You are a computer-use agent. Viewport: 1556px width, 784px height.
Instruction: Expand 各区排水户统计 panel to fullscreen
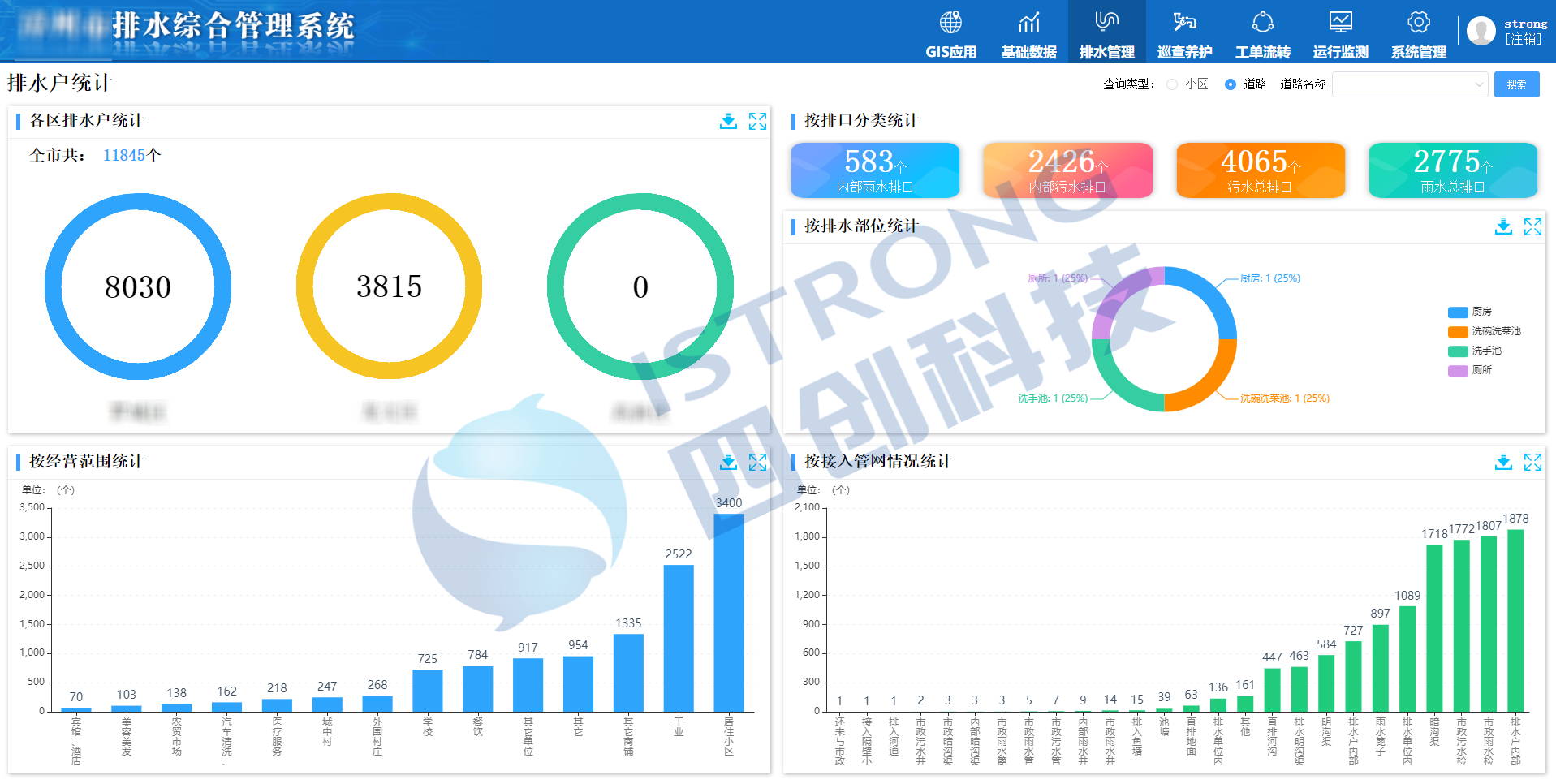(757, 121)
